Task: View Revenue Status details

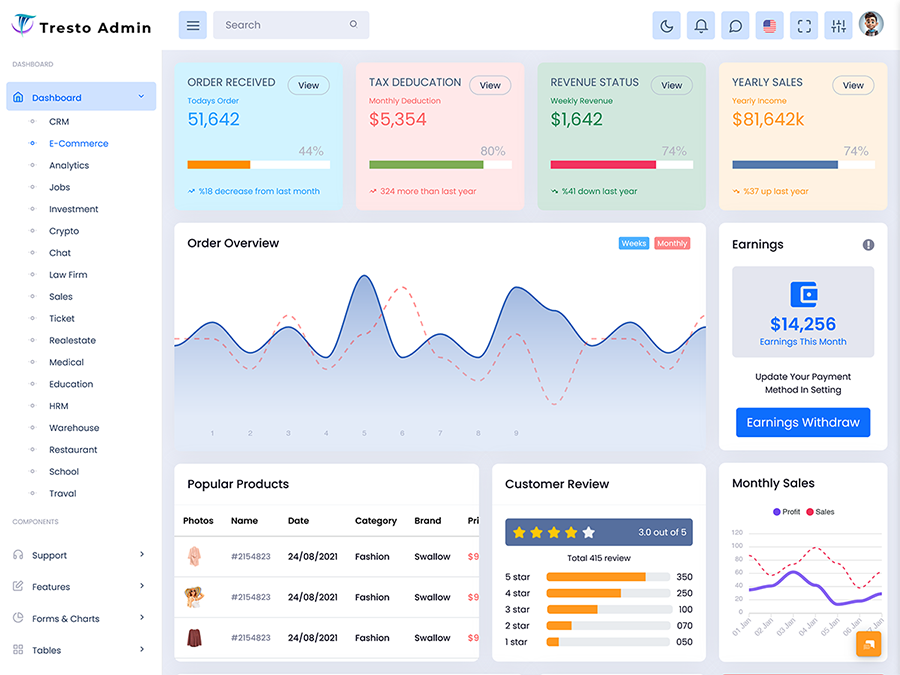Action: pyautogui.click(x=672, y=85)
